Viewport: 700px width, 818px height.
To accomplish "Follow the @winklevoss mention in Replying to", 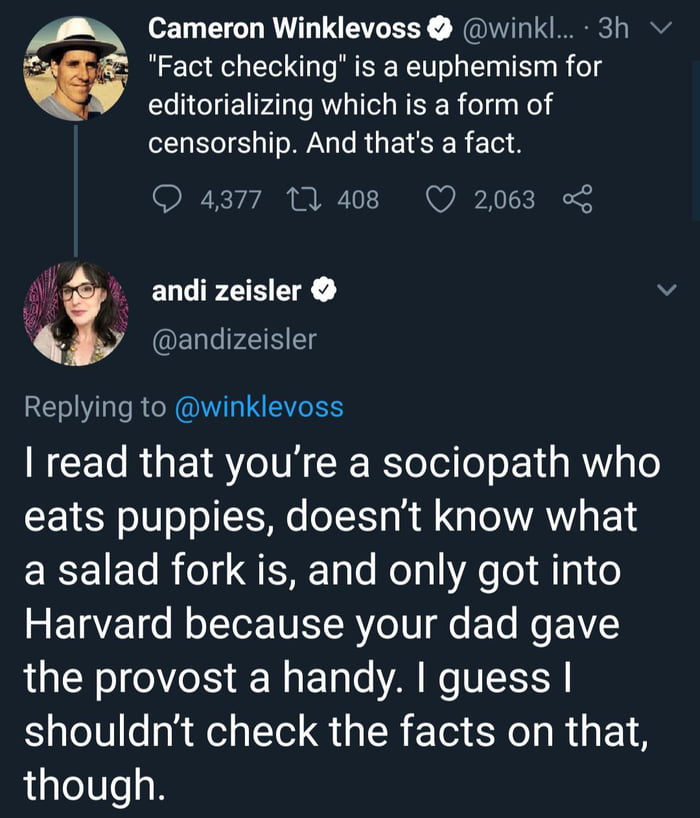I will [x=259, y=407].
